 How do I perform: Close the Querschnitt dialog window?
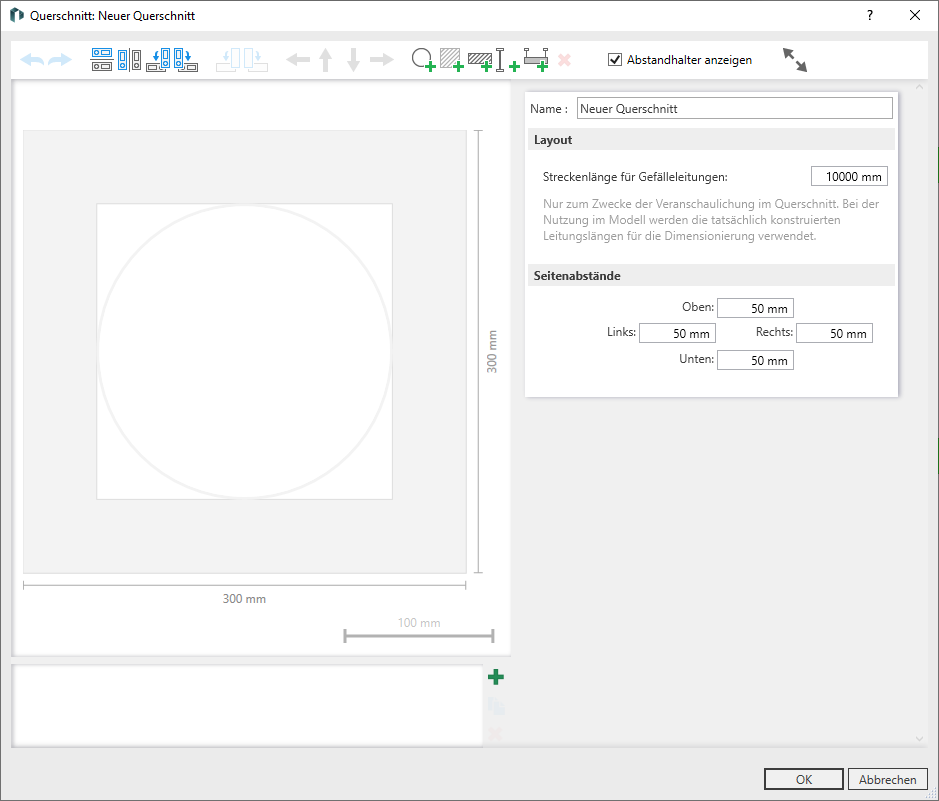915,15
